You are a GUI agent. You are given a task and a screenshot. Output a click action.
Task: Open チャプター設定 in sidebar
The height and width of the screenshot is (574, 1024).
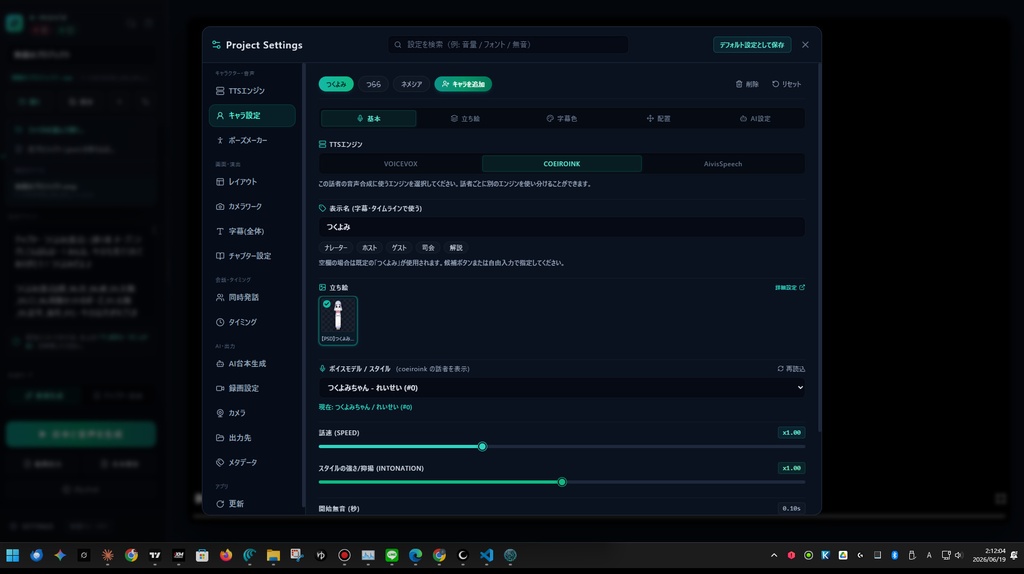coord(252,256)
